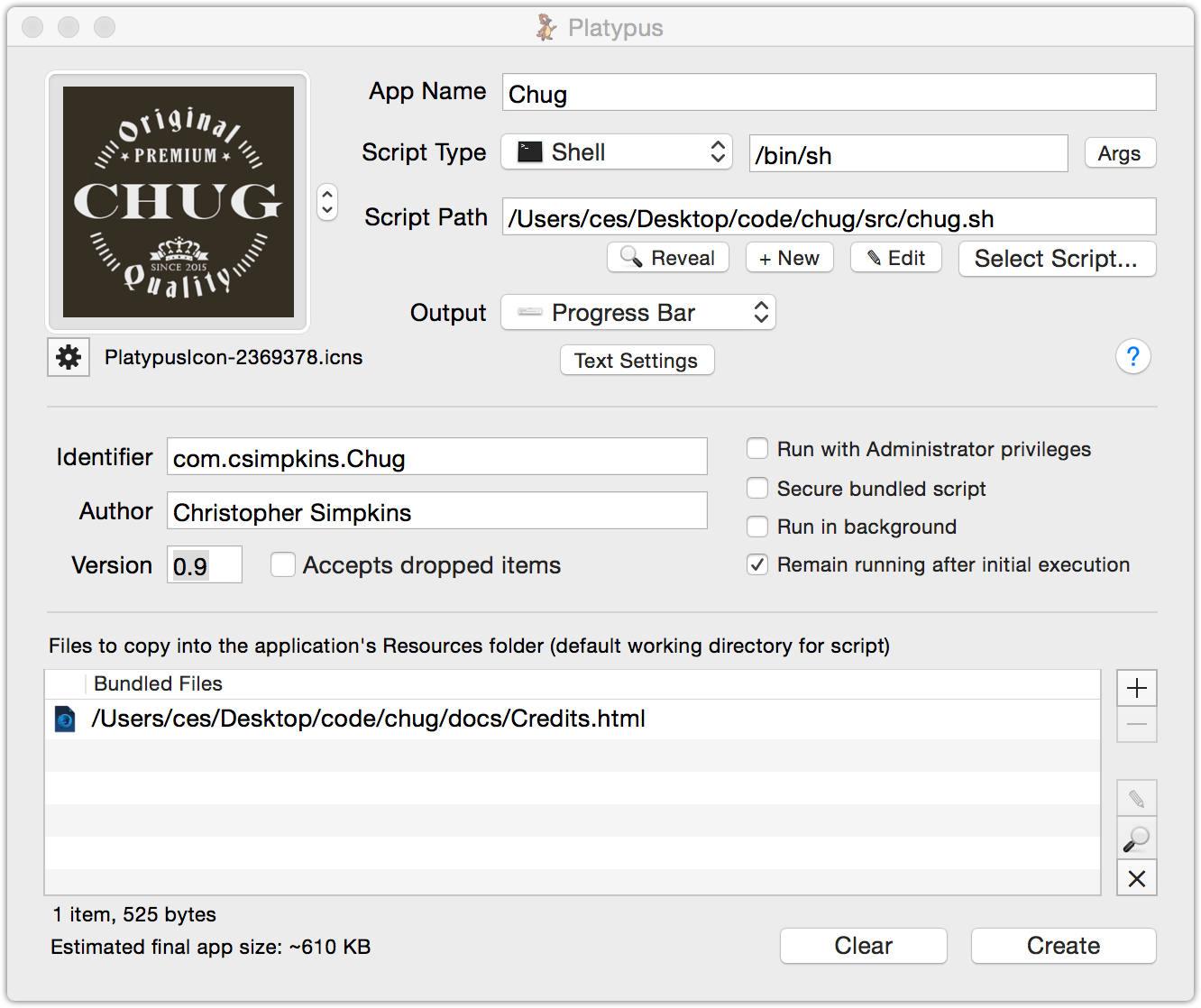Click the Estimated final app size text

(211, 947)
